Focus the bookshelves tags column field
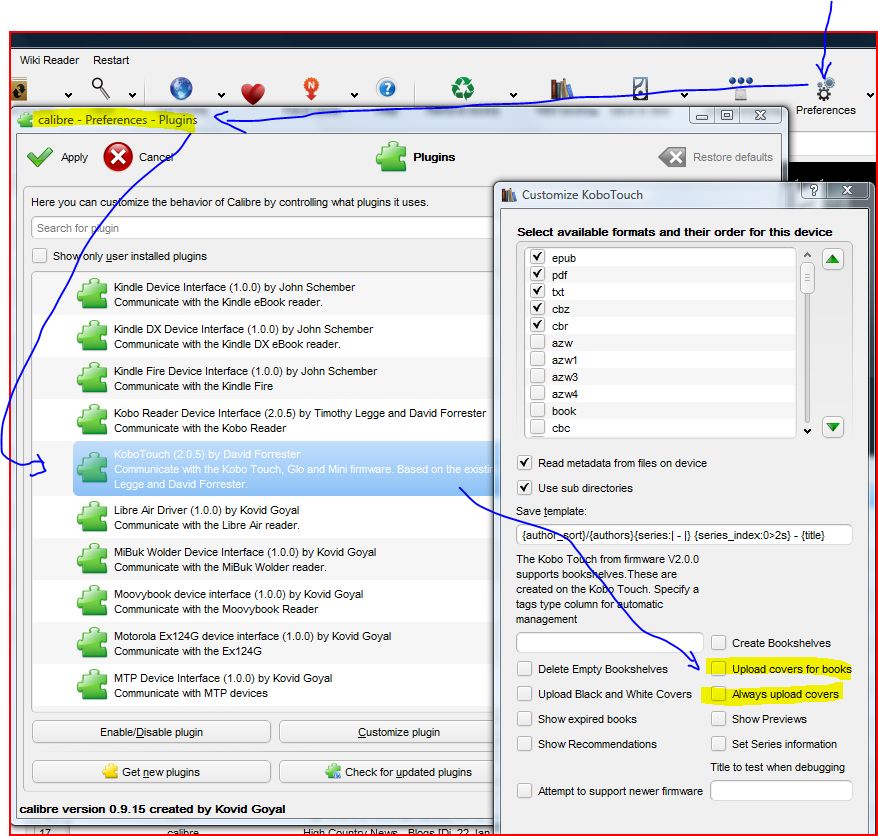This screenshot has height=836, width=878. [x=609, y=642]
